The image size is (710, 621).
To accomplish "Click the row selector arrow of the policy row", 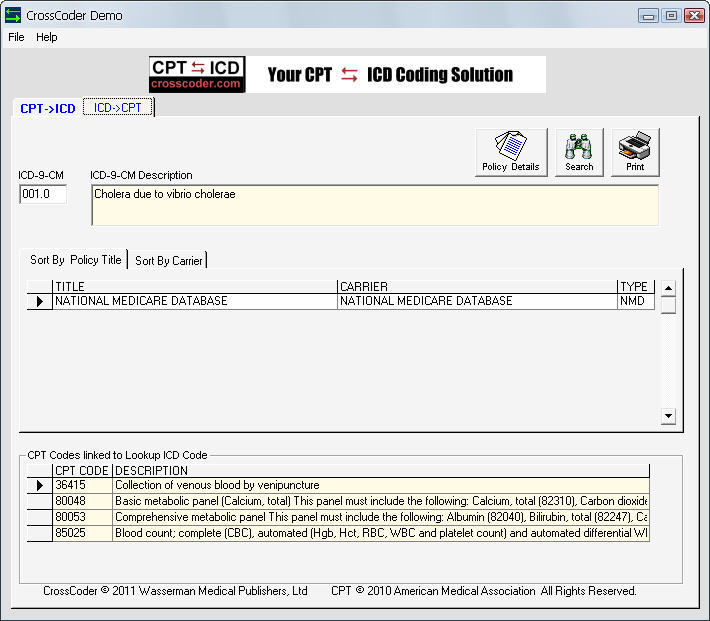I will (x=40, y=301).
